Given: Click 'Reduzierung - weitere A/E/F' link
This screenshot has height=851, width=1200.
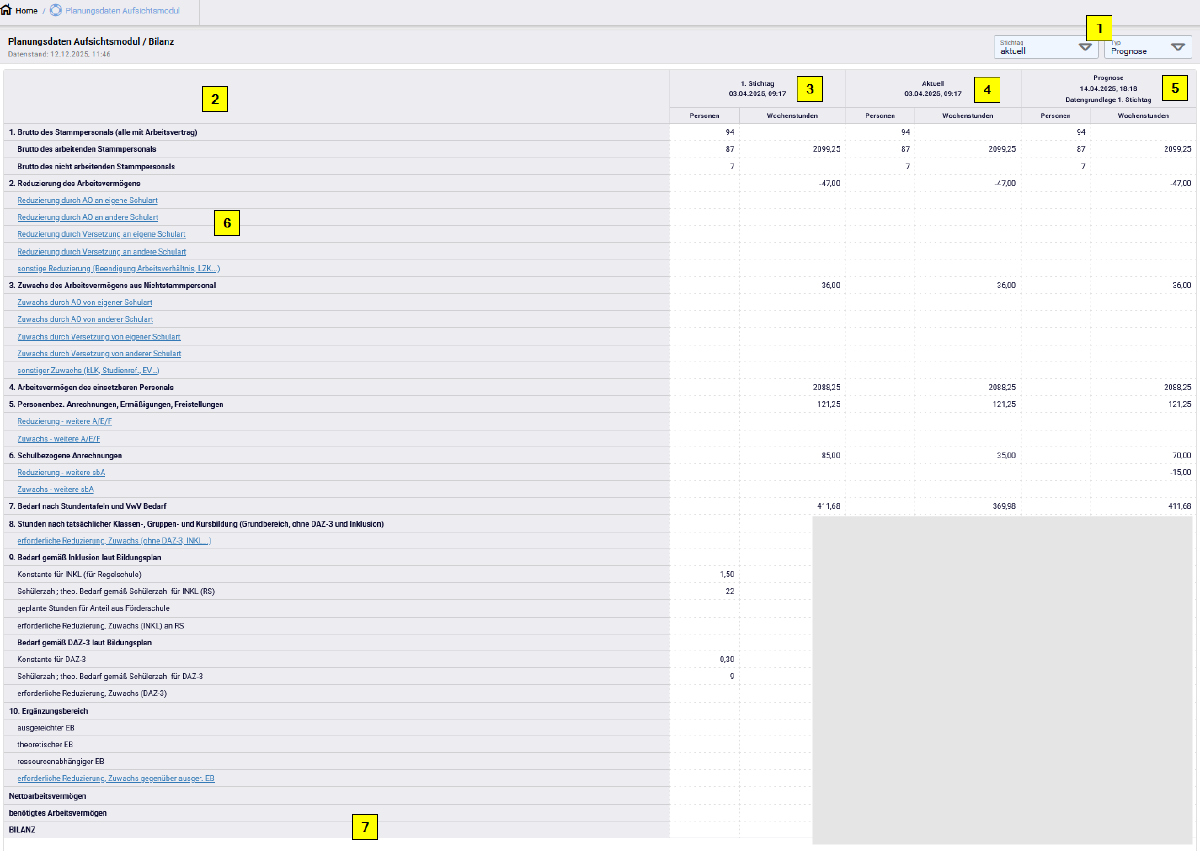Looking at the screenshot, I should (66, 421).
